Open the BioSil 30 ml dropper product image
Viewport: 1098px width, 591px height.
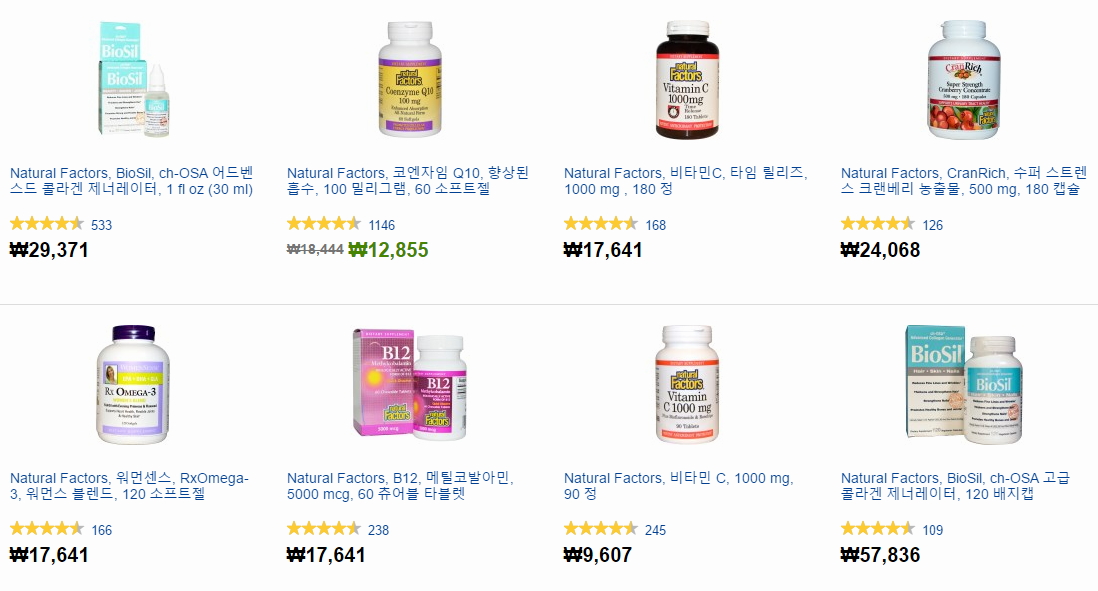coord(133,79)
